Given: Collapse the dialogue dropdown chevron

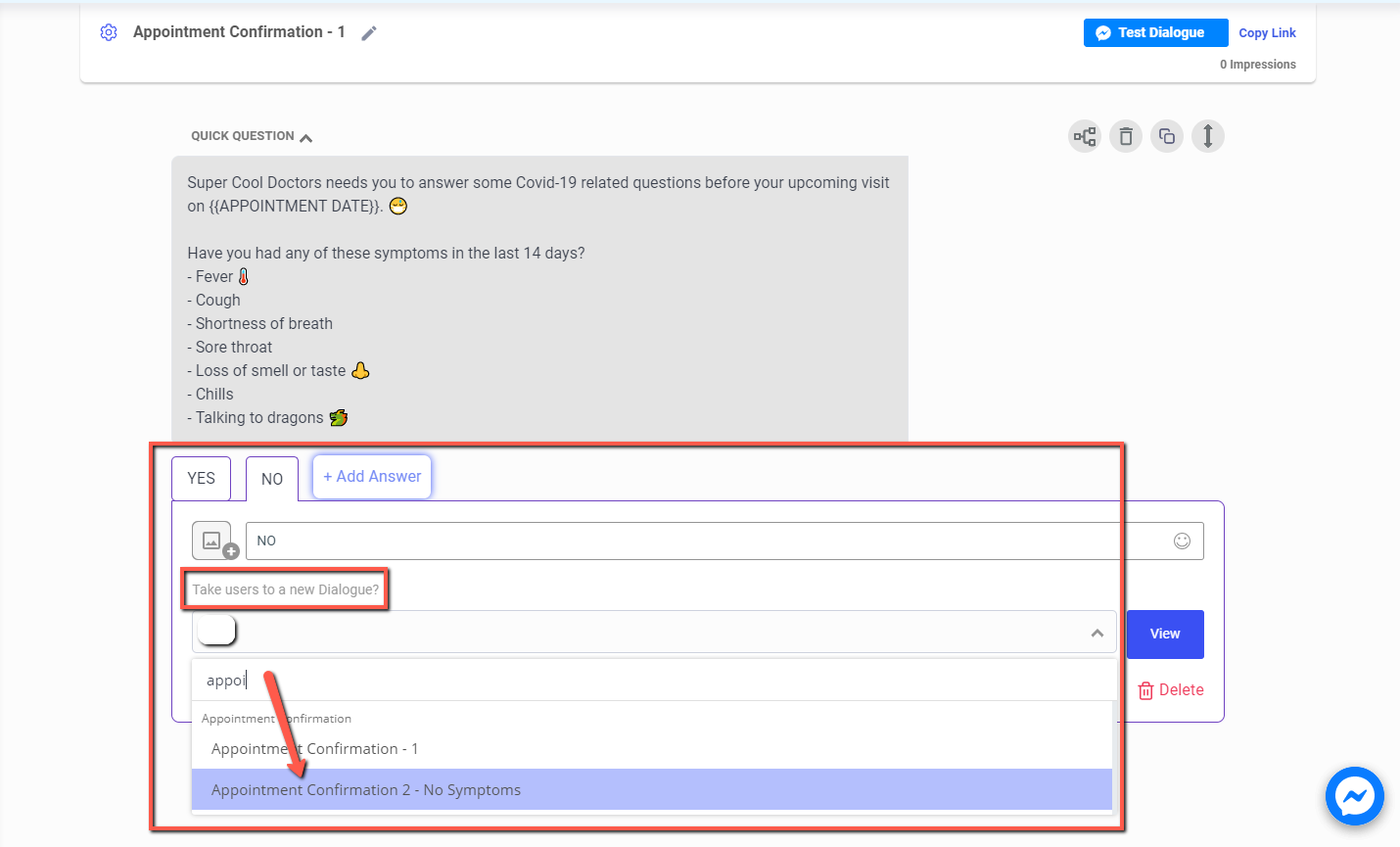Looking at the screenshot, I should click(x=1097, y=634).
